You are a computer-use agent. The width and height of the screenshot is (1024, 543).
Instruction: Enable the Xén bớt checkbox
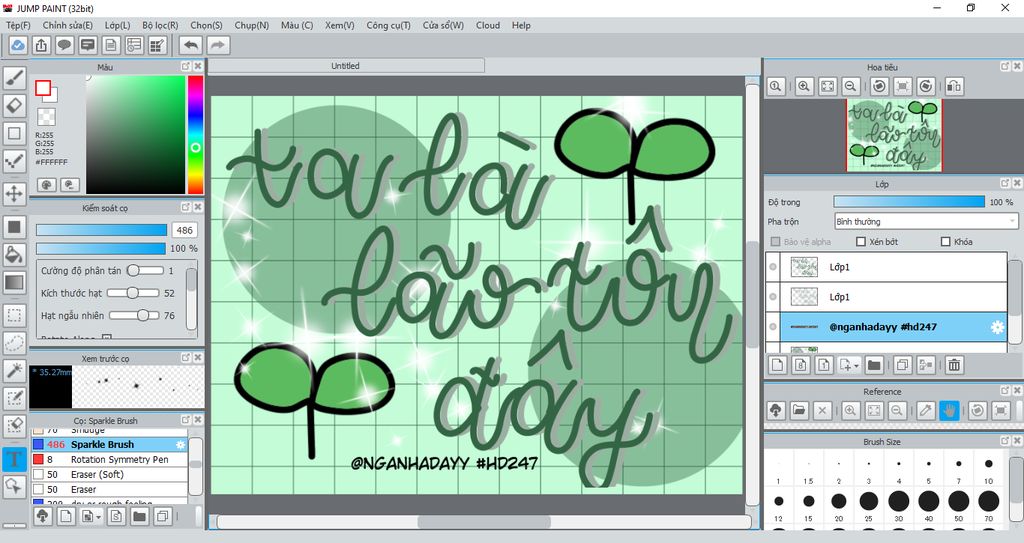tap(861, 242)
